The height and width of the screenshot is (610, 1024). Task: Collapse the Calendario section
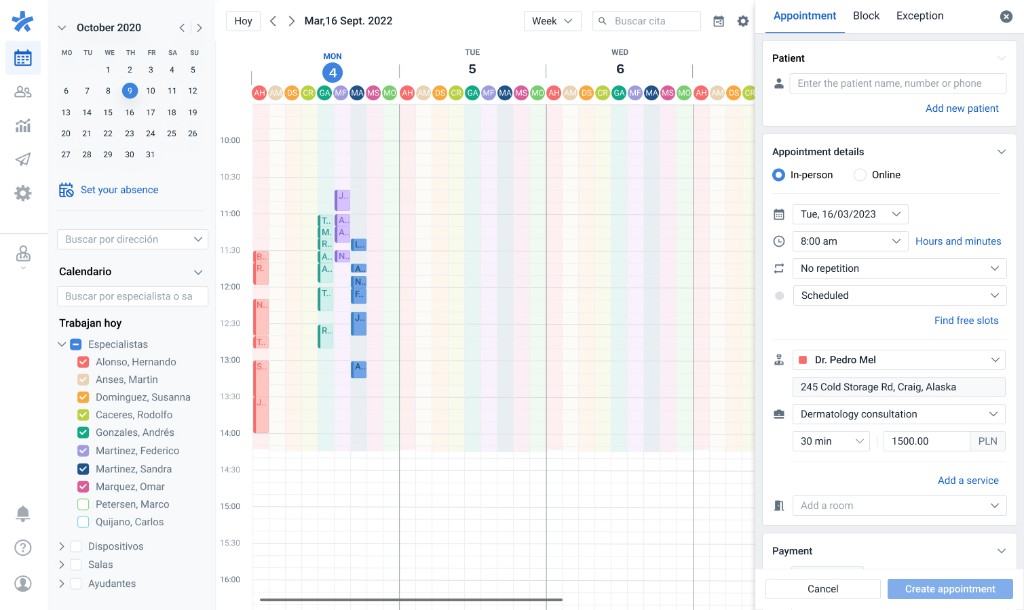[x=198, y=272]
